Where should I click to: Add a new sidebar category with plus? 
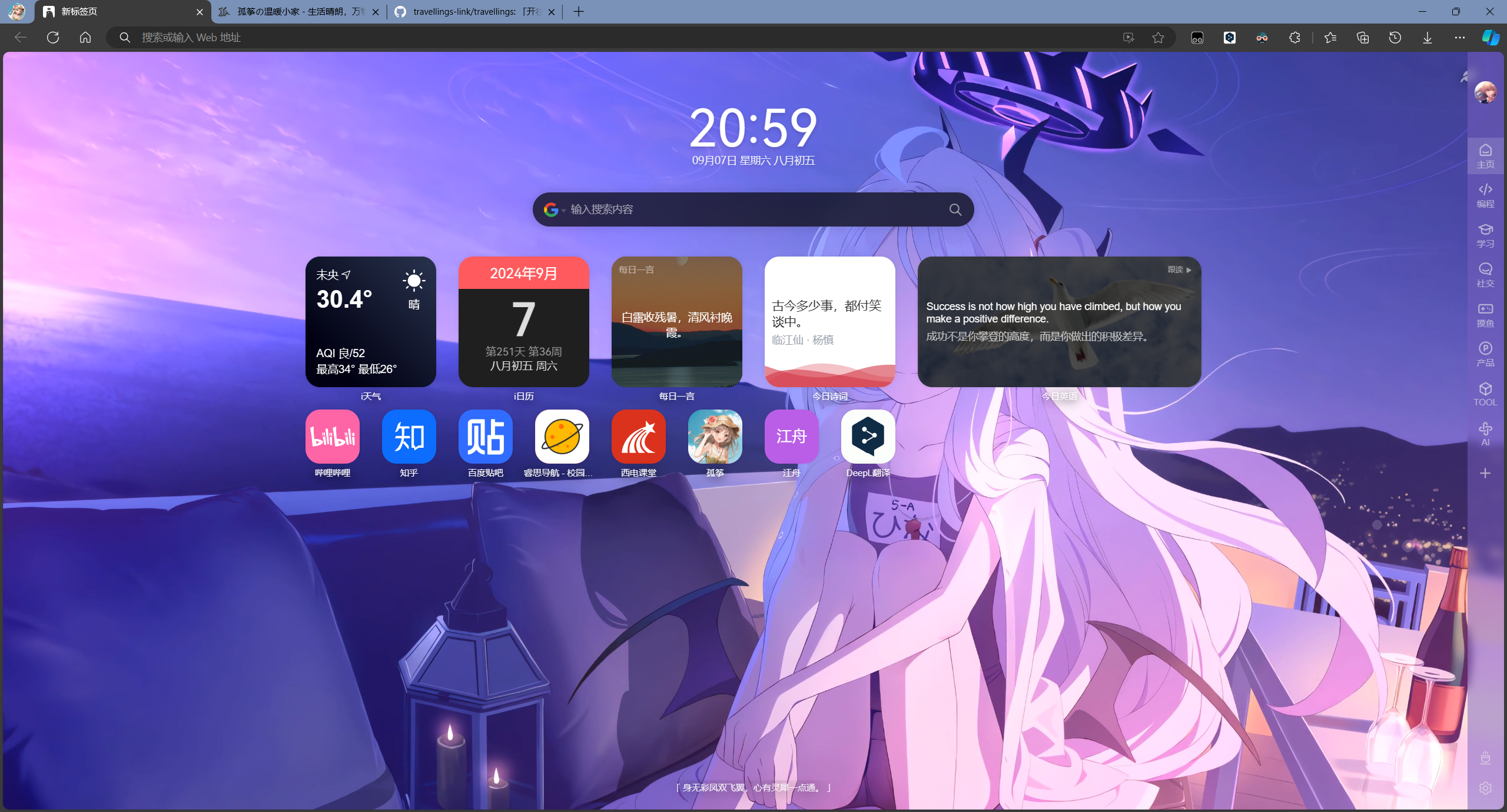pos(1485,473)
